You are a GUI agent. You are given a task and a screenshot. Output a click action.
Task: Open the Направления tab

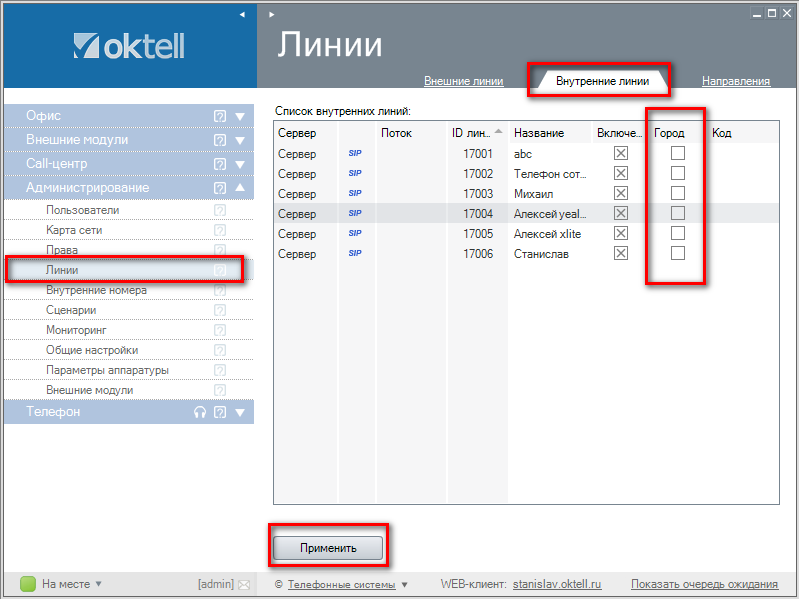735,81
